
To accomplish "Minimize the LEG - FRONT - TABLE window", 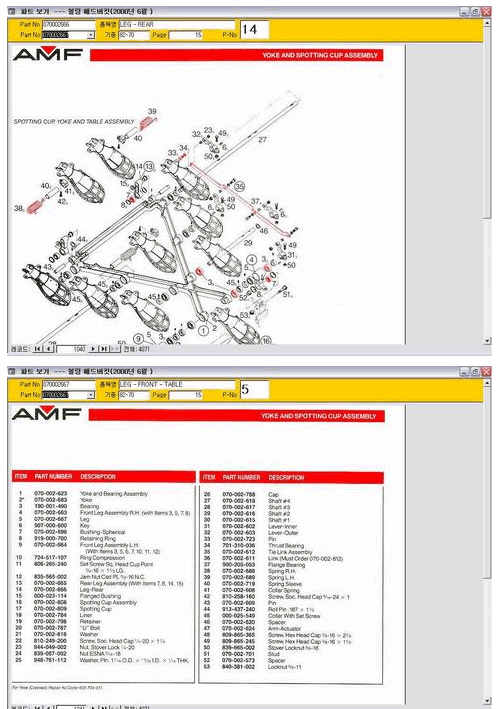I will tap(465, 371).
